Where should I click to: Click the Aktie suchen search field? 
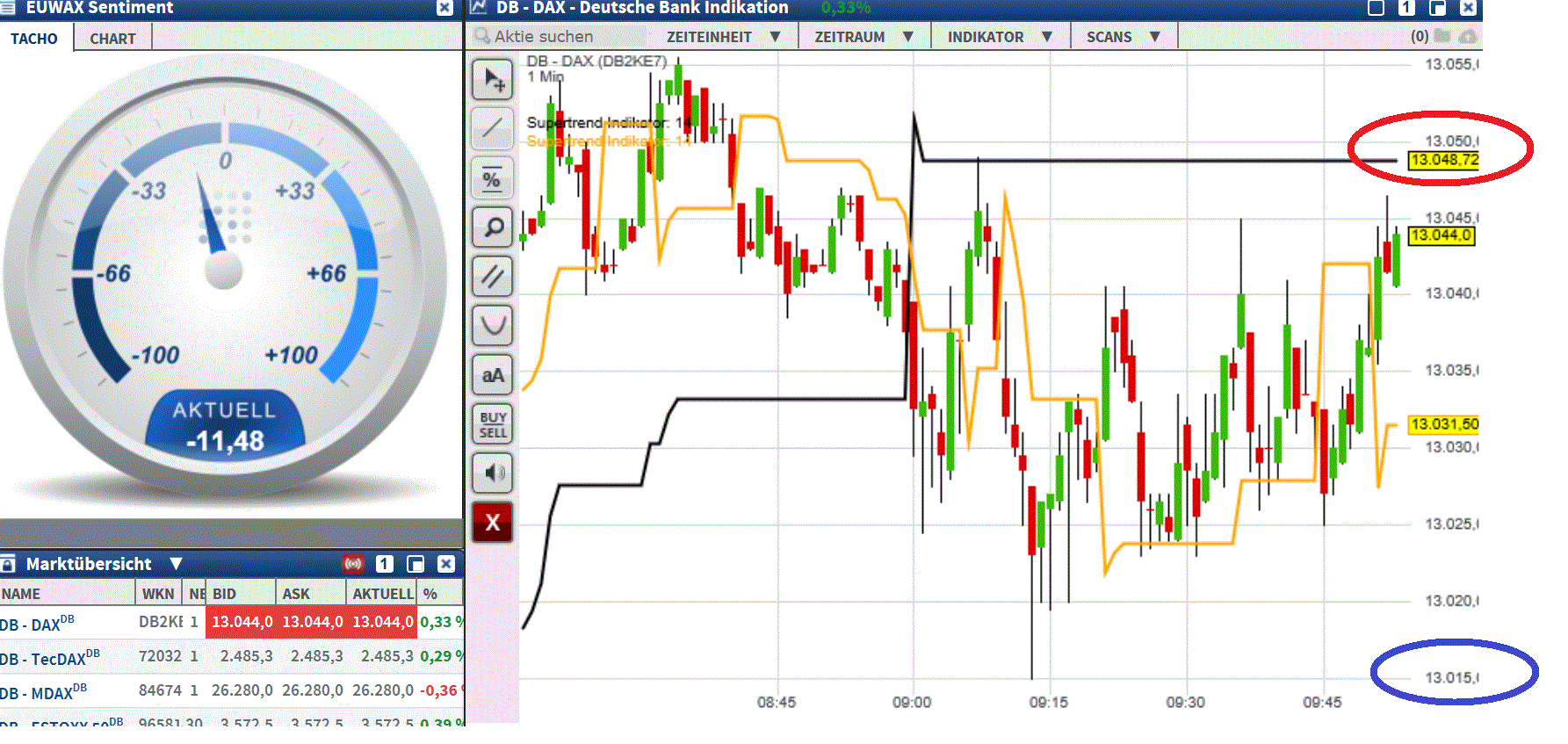560,36
